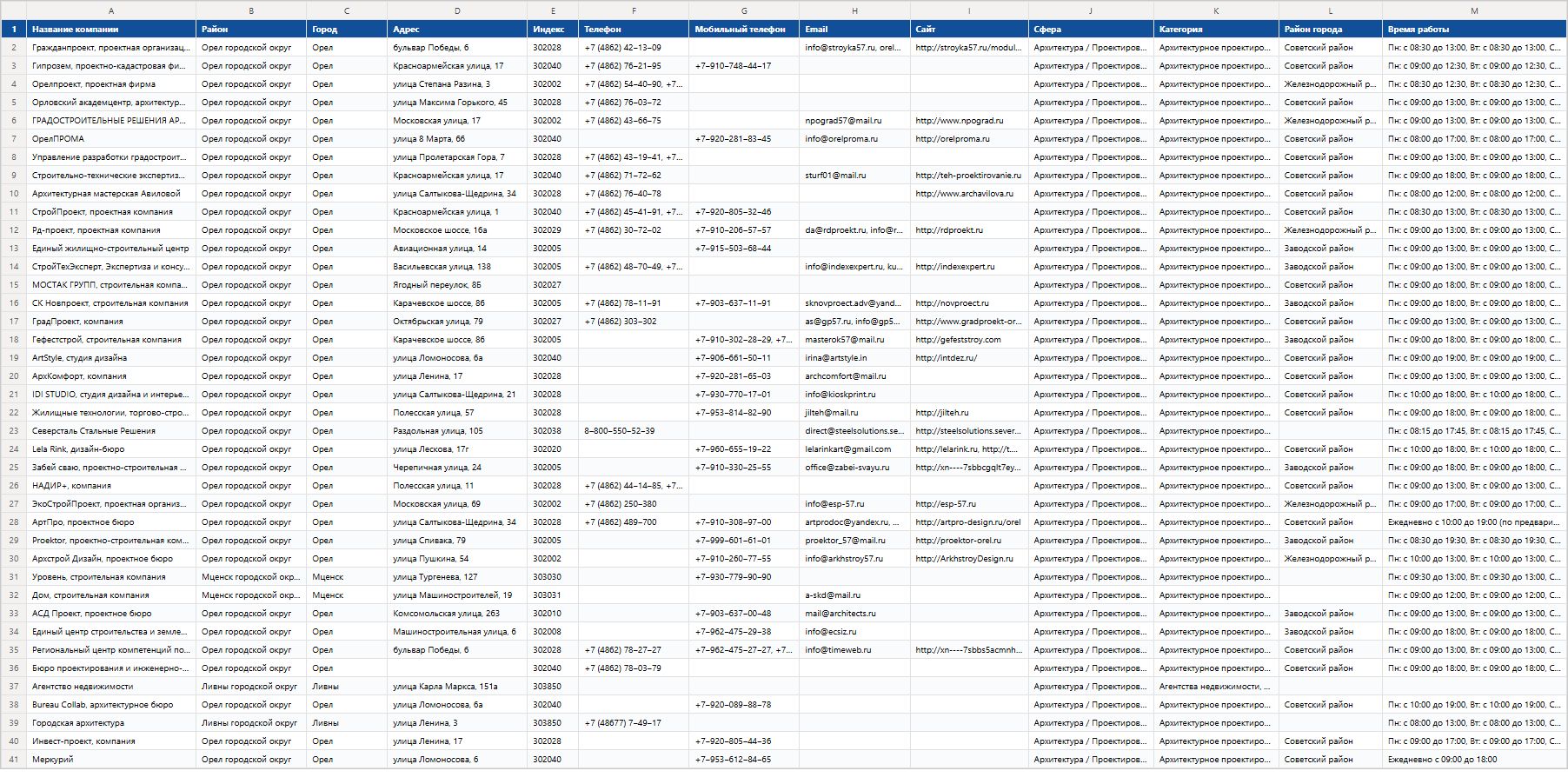1568x784 pixels.
Task: Select the site cell 'http://gefeststroy.com'
Action: [969, 340]
